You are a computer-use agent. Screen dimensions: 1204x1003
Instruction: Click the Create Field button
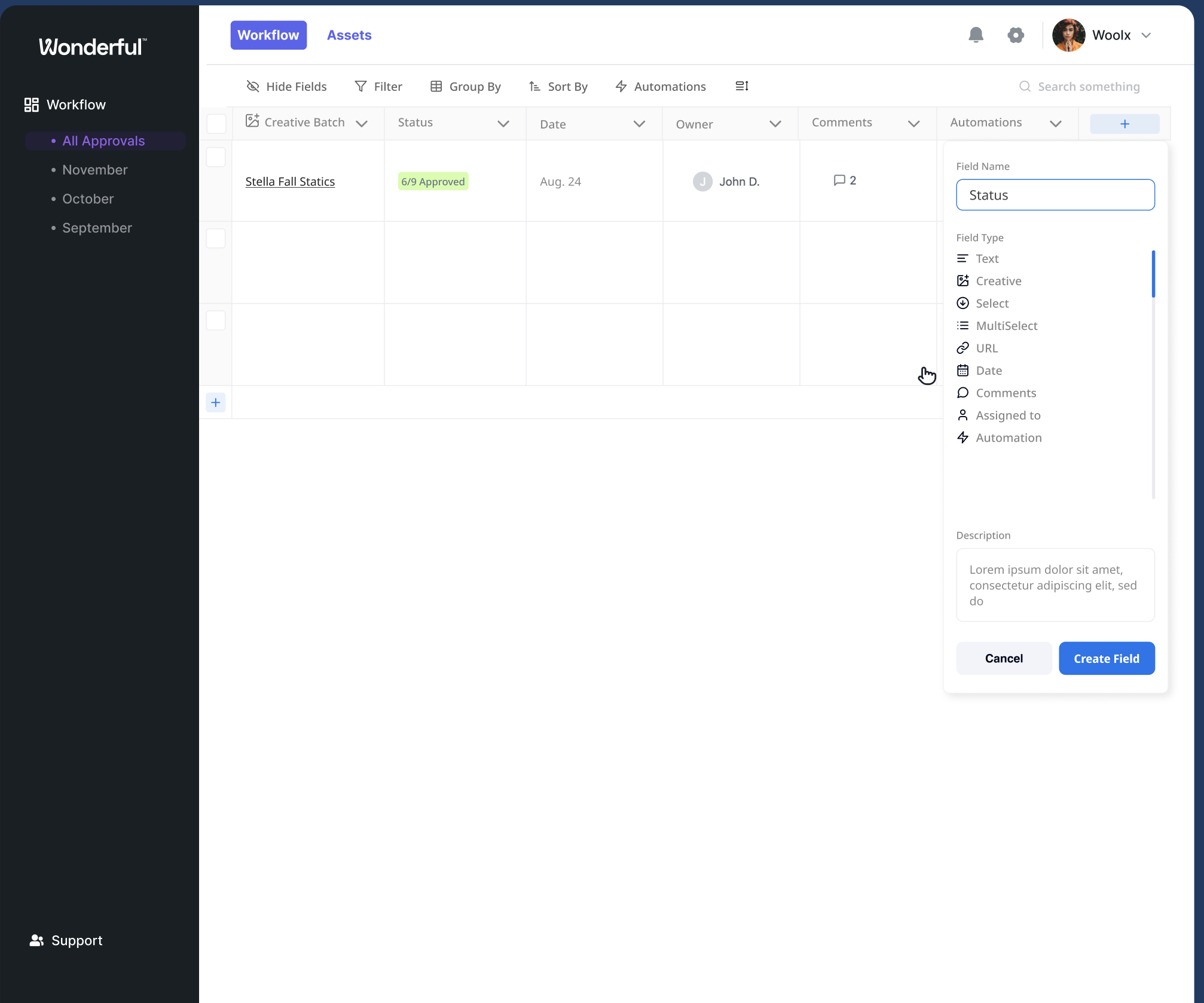tap(1106, 658)
